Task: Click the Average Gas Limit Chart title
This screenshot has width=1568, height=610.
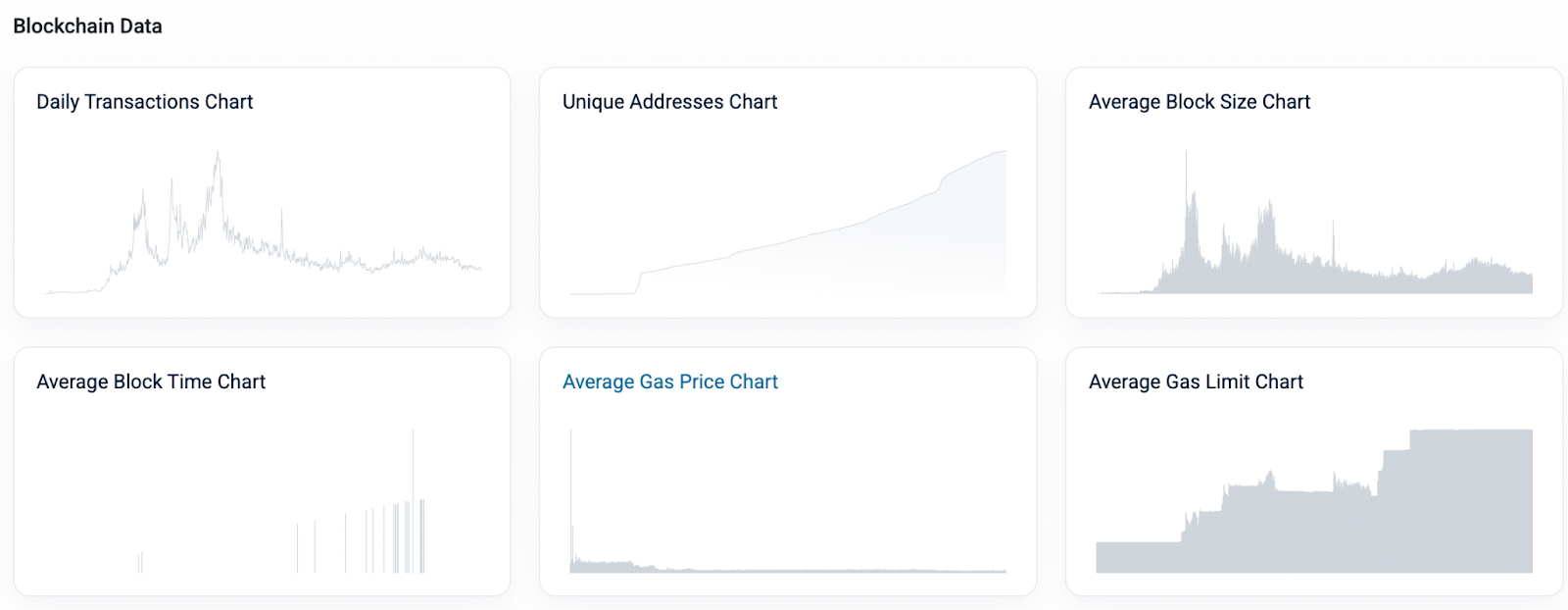Action: click(x=1196, y=381)
